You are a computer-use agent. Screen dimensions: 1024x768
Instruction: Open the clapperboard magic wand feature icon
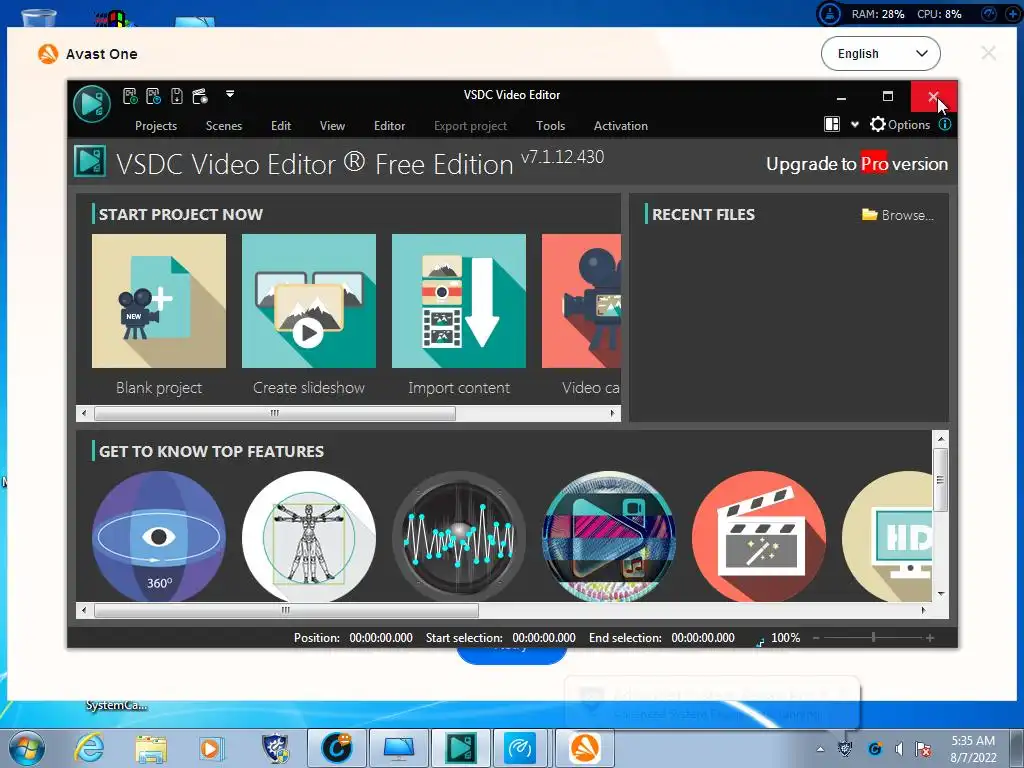[759, 536]
